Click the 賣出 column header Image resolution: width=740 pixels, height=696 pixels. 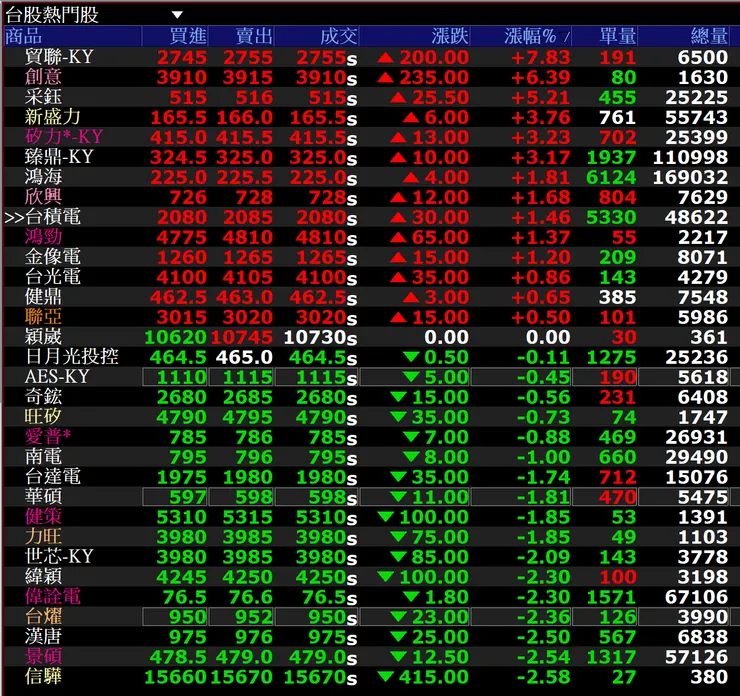[254, 36]
